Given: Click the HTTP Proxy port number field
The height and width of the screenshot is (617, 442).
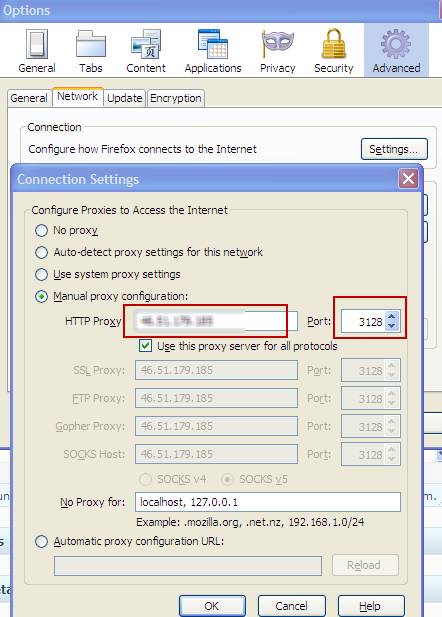Looking at the screenshot, I should 363,321.
